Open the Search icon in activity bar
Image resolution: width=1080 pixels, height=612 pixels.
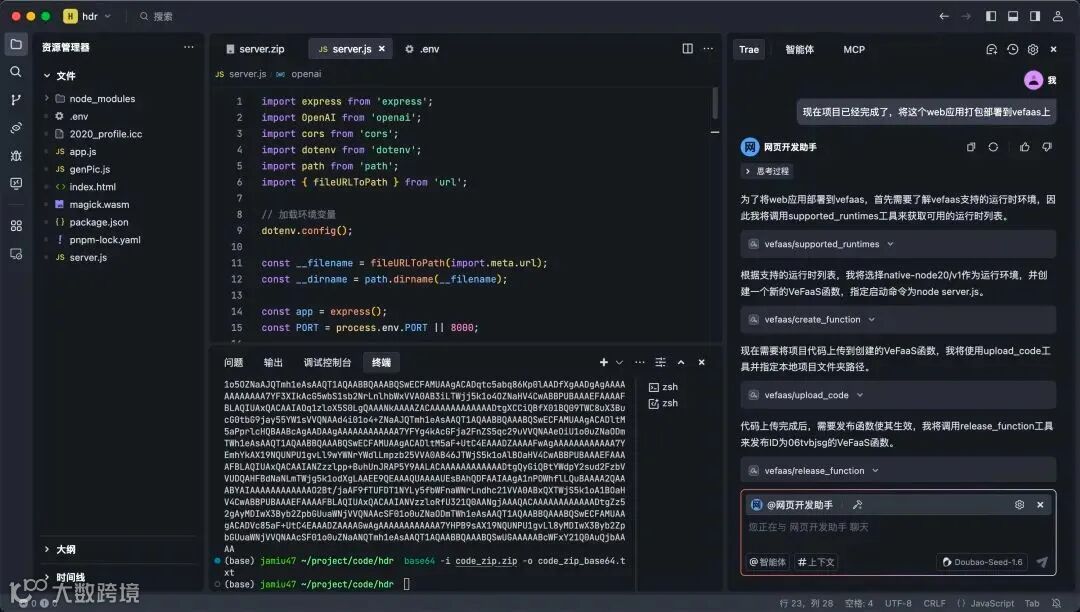coord(16,72)
